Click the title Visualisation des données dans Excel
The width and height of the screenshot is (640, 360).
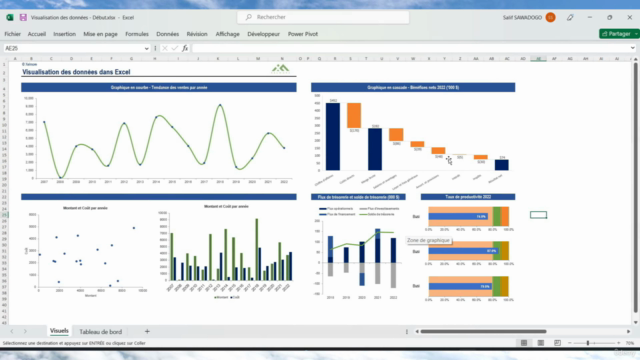pos(76,72)
